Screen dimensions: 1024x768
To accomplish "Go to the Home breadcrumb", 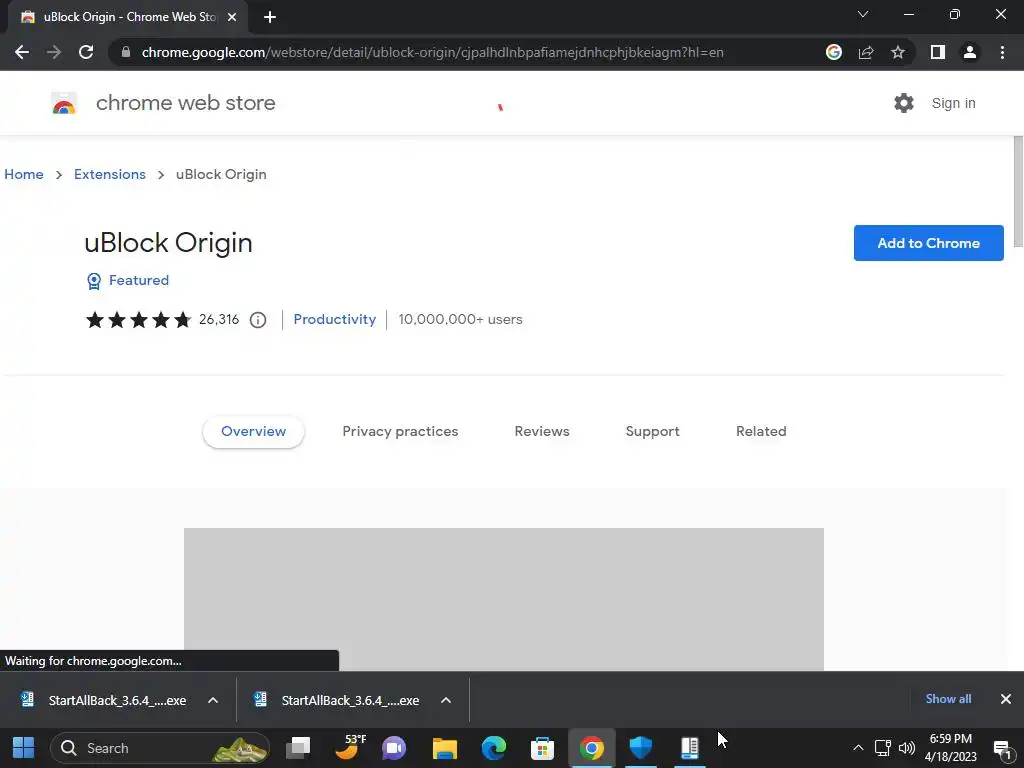I will (24, 174).
